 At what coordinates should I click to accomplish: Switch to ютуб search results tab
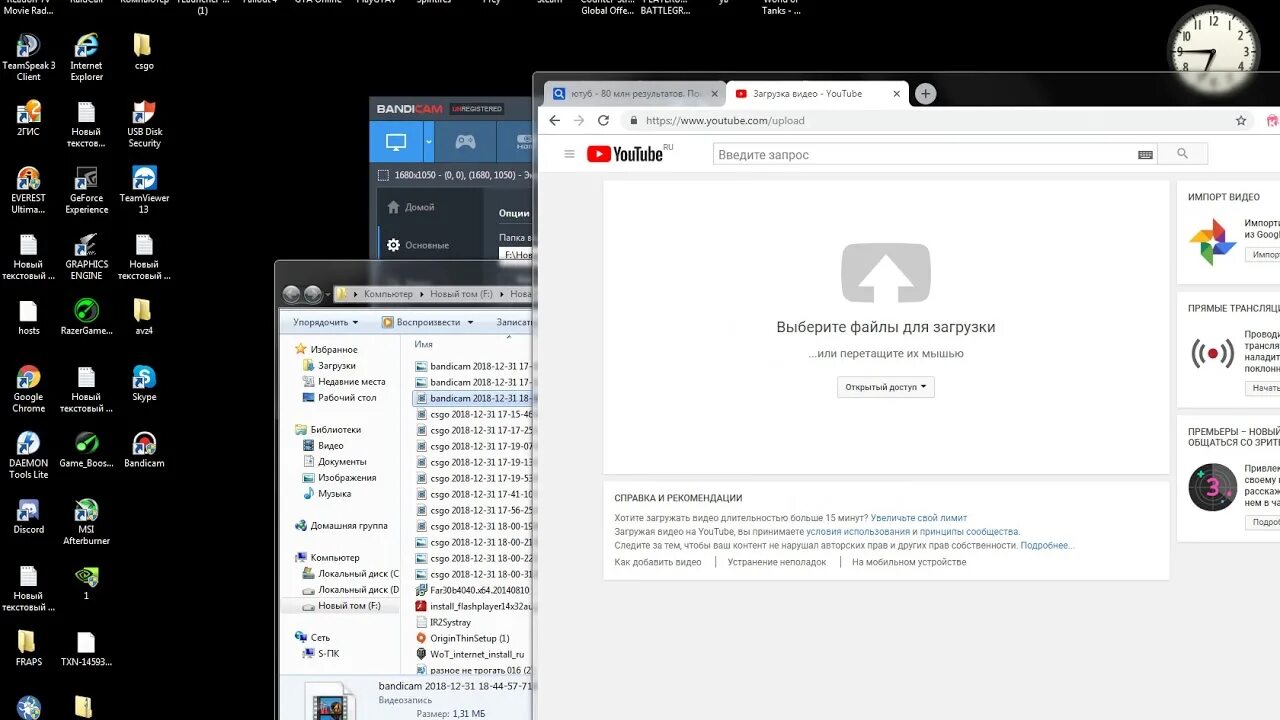point(634,94)
